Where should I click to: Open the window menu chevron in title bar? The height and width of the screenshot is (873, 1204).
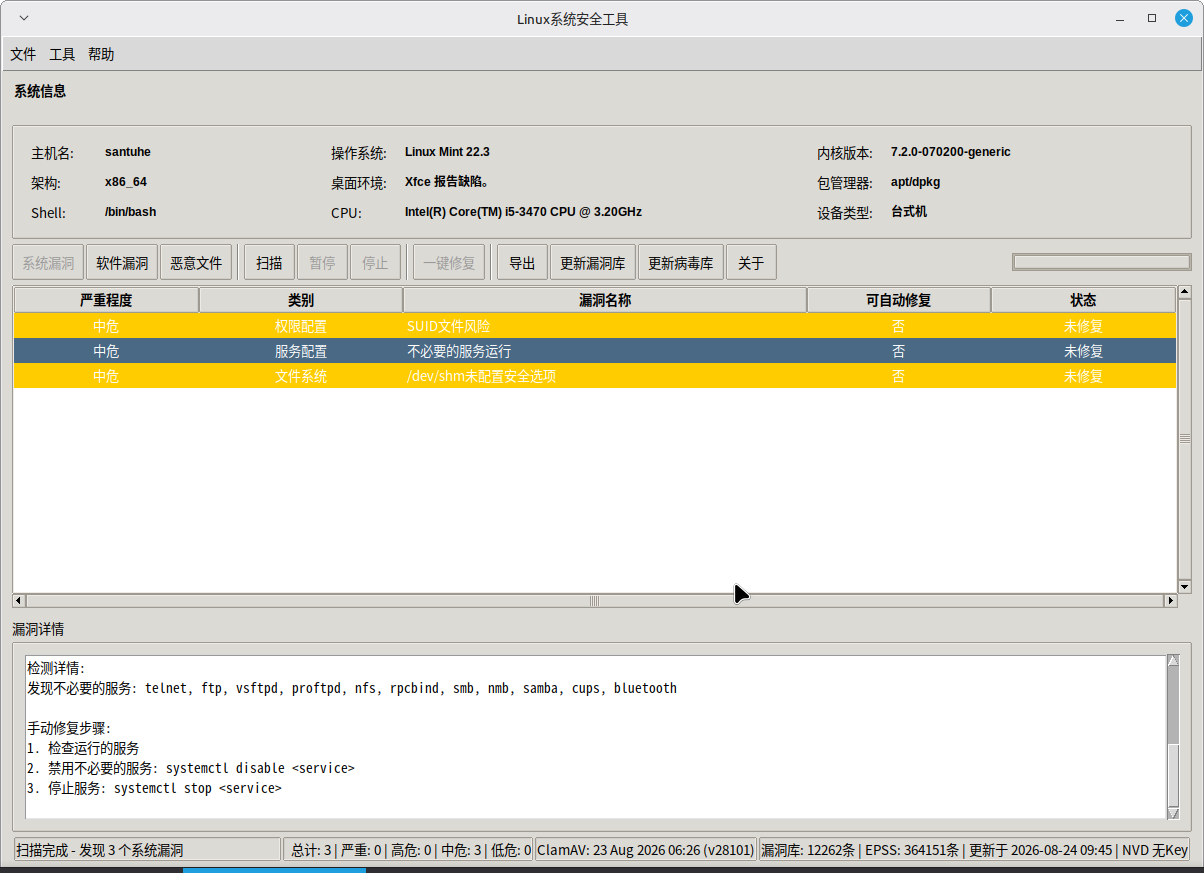tap(25, 18)
